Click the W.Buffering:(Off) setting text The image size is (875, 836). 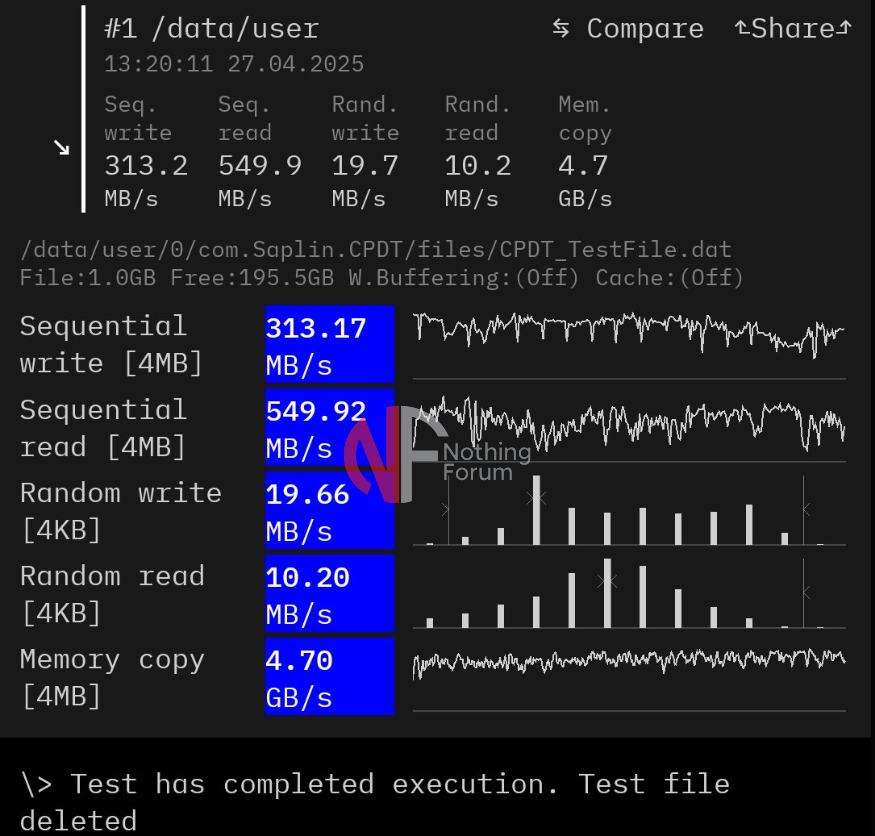coord(464,278)
